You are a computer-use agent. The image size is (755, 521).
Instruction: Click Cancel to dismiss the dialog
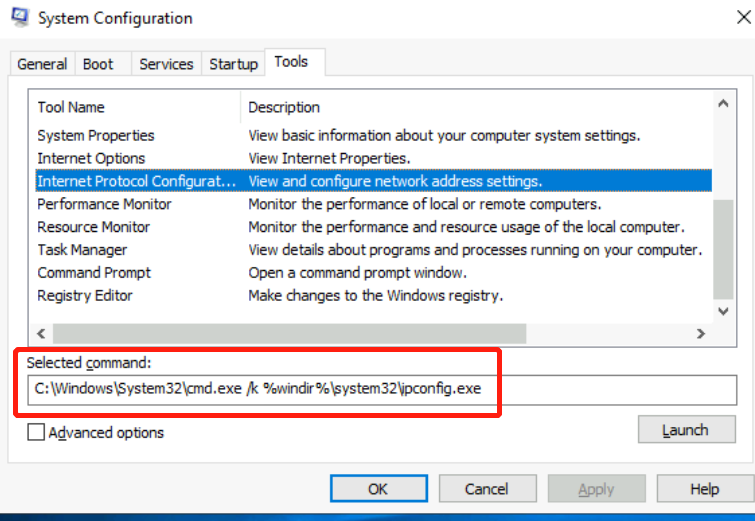[x=487, y=489]
